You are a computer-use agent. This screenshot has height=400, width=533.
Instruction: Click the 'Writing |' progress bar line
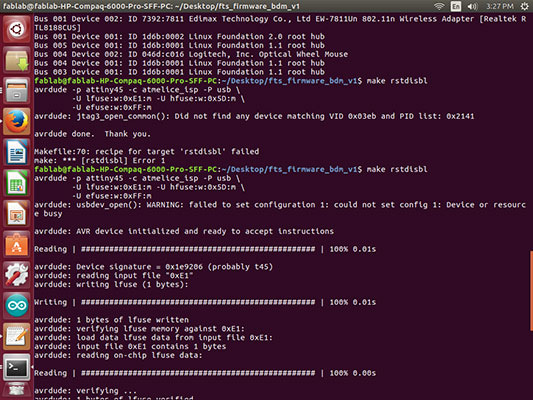pos(205,302)
